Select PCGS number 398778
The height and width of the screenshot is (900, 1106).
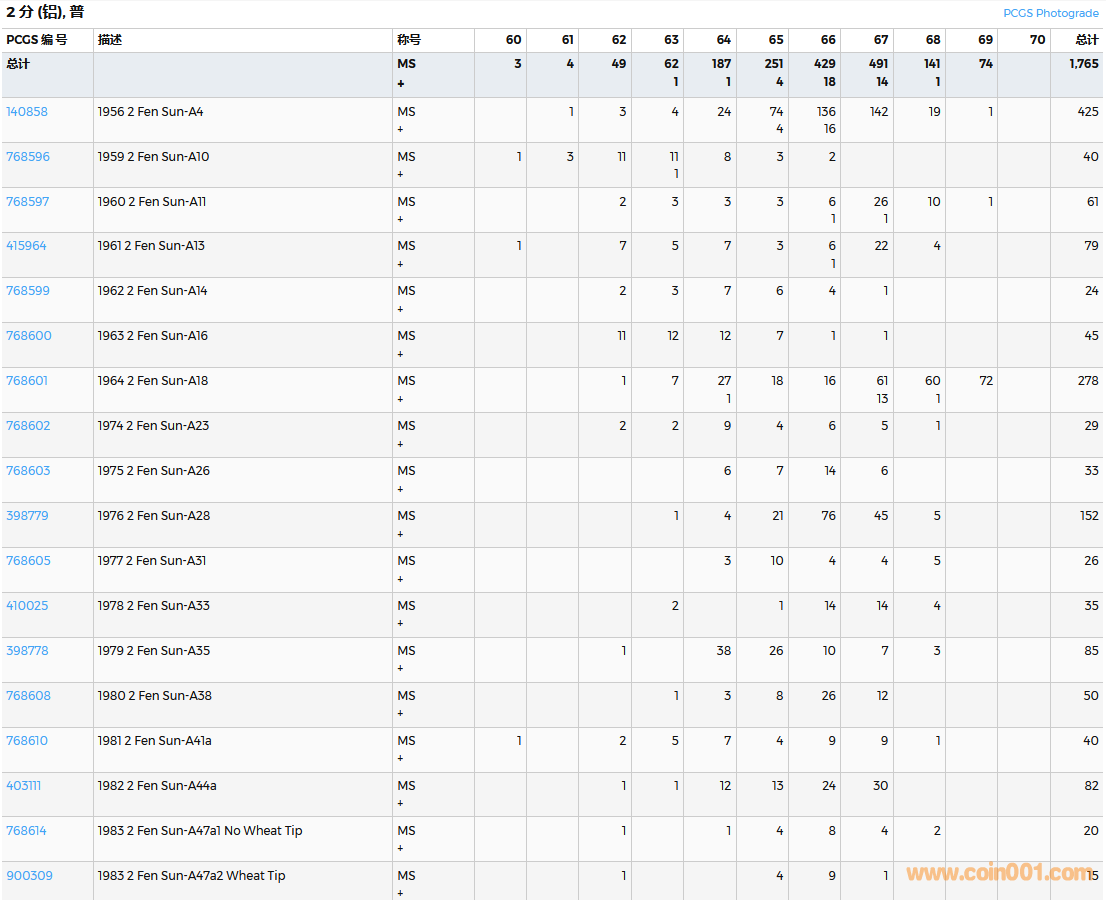(27, 651)
